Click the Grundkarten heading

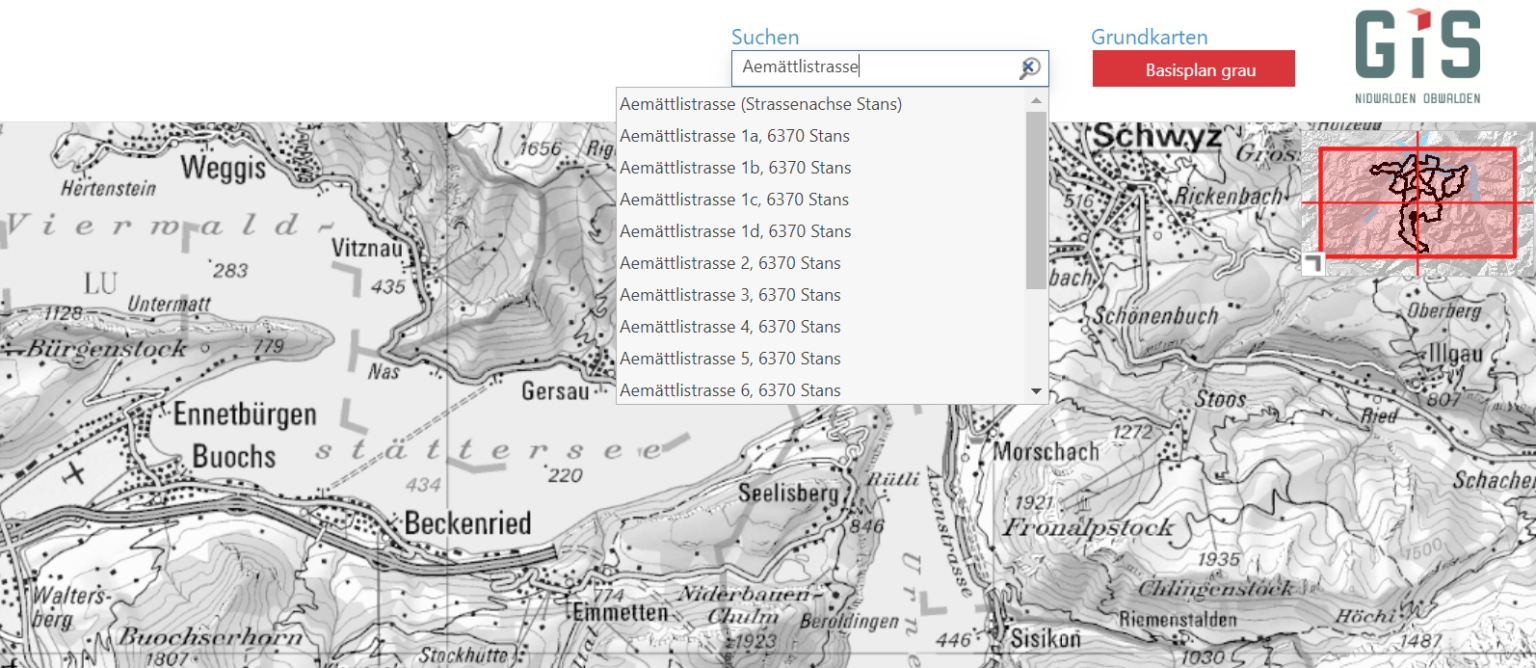pos(1149,37)
